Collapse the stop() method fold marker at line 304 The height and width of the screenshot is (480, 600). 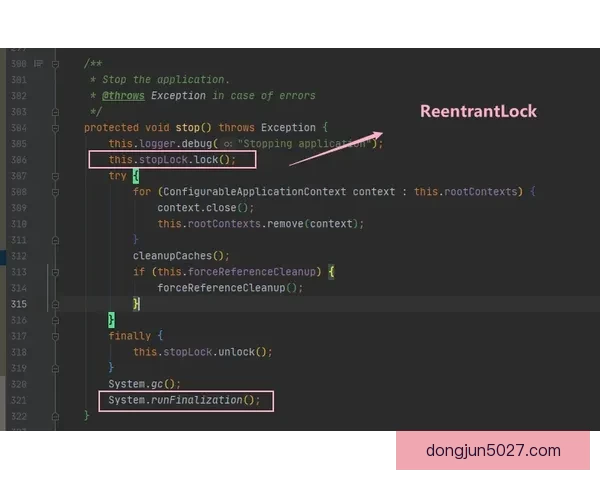tap(57, 128)
